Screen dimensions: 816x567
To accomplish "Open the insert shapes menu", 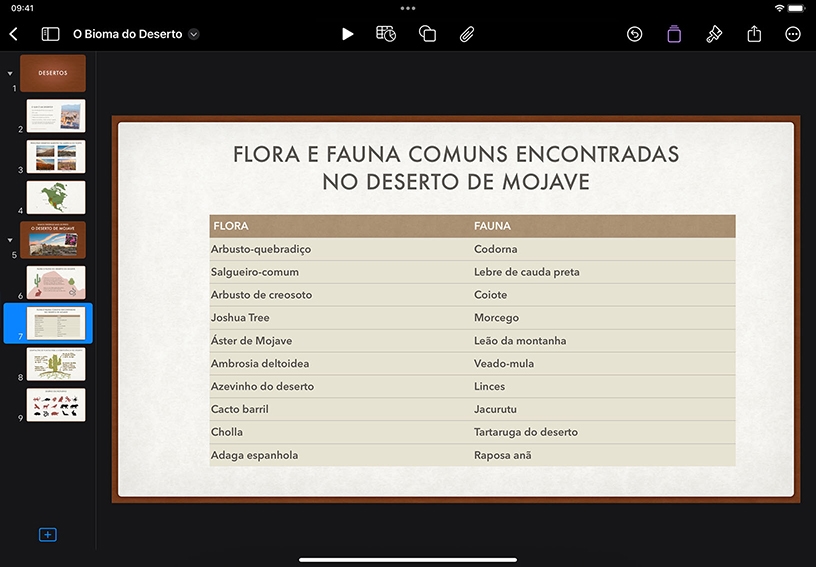I will 427,34.
